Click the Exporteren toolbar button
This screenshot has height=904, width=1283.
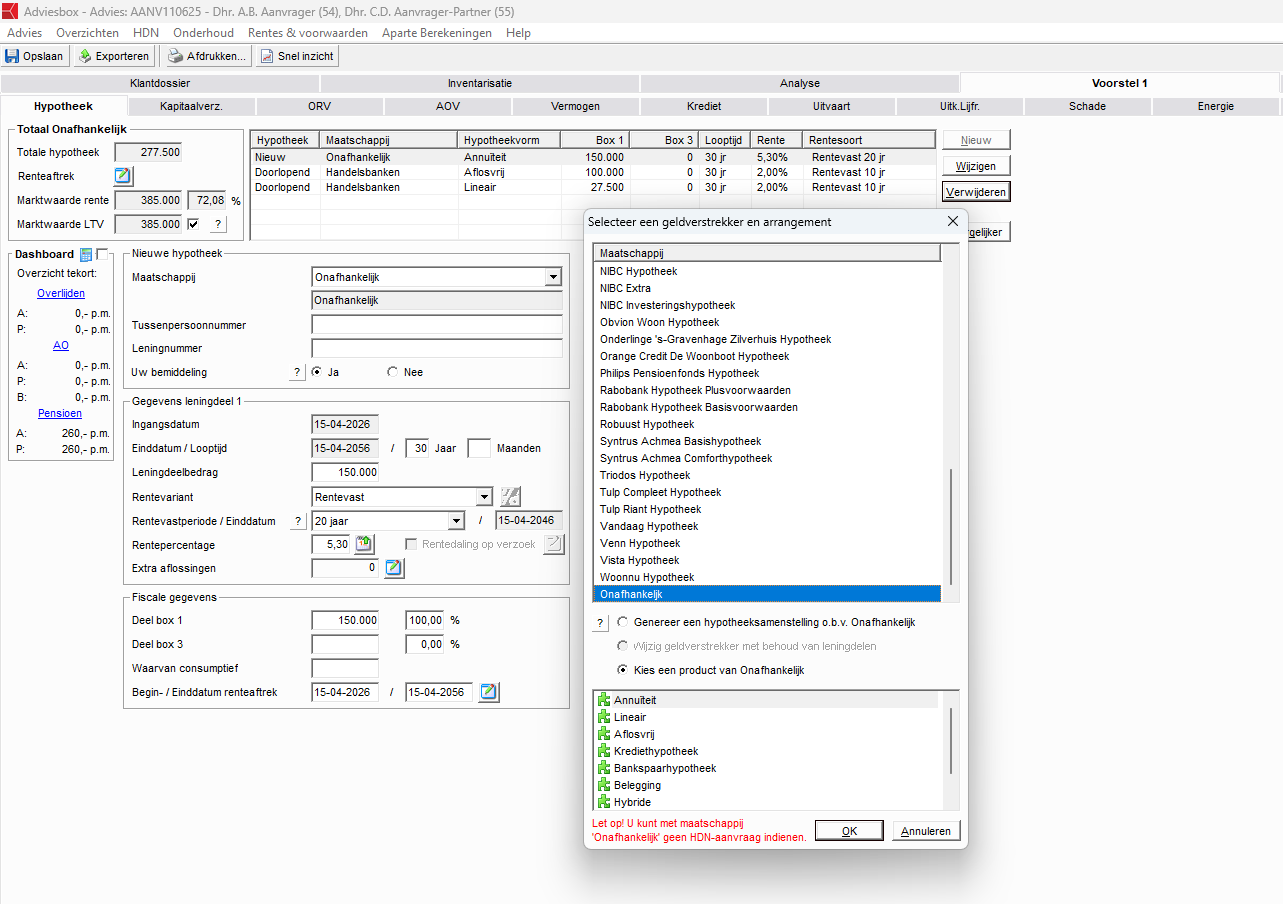click(x=114, y=56)
